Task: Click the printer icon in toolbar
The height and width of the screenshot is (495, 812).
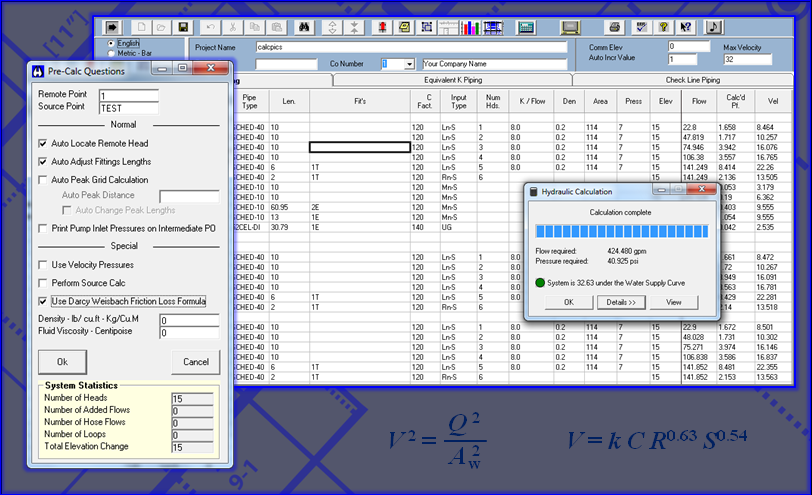Action: (x=611, y=26)
